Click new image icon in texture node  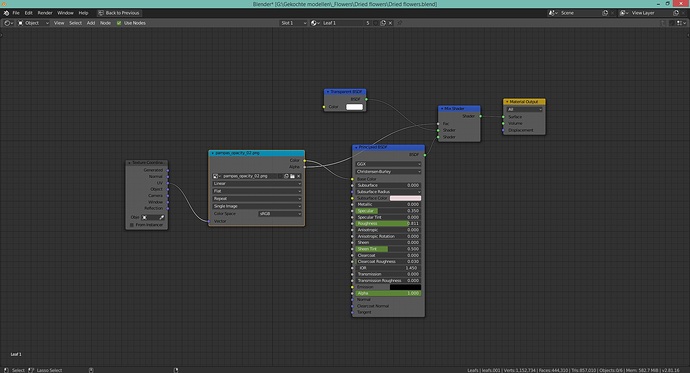point(286,176)
